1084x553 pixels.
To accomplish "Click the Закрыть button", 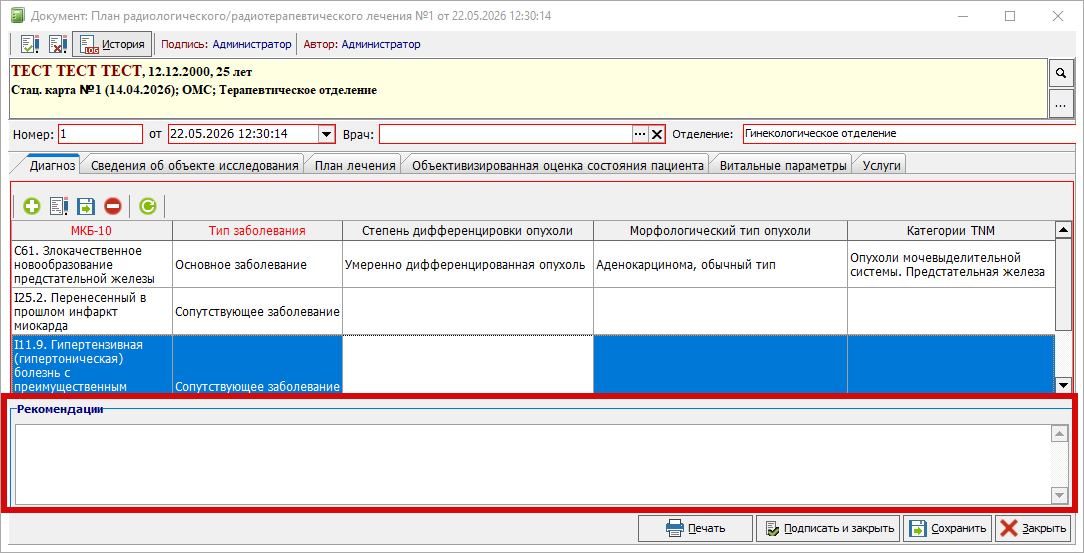I will click(1034, 529).
